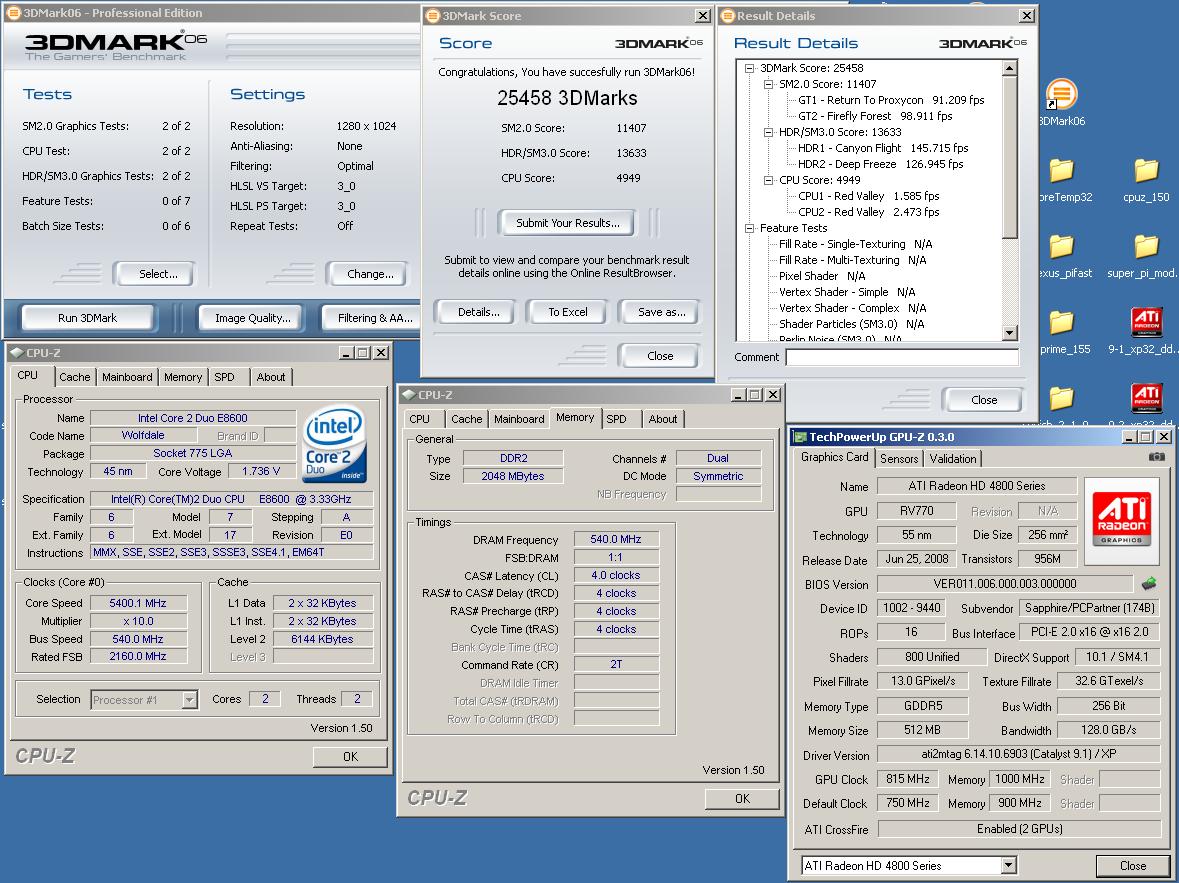
Task: Click the Intel Core 2 Duo logo
Action: [x=335, y=443]
